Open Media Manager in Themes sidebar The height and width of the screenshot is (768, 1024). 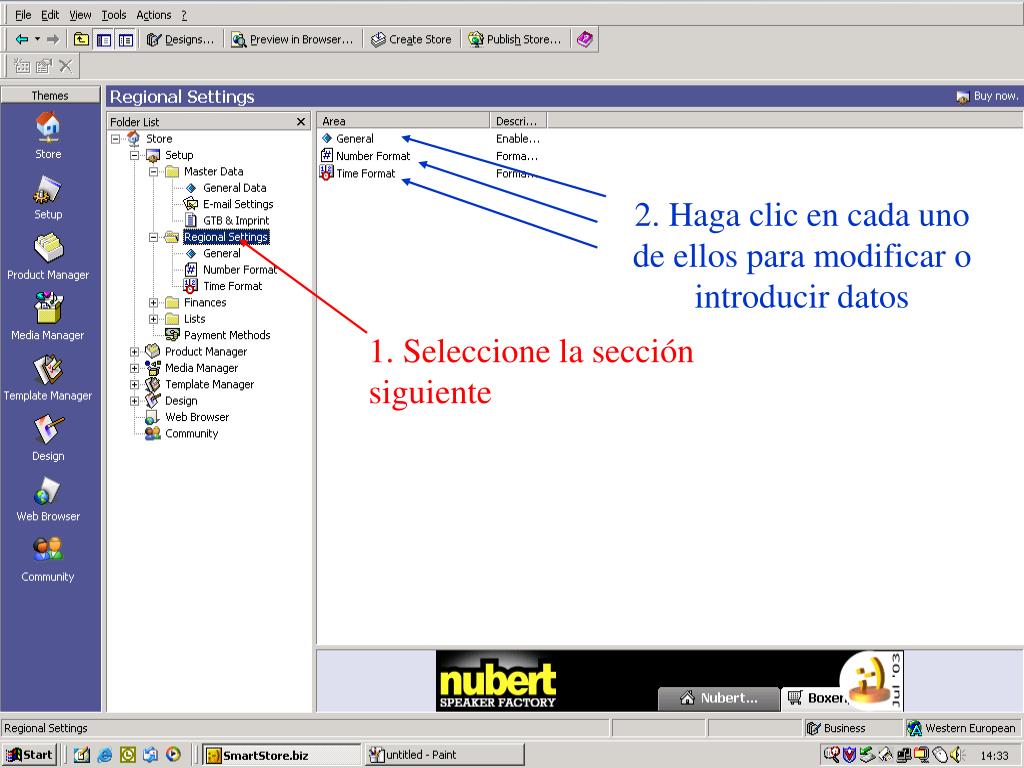point(48,316)
